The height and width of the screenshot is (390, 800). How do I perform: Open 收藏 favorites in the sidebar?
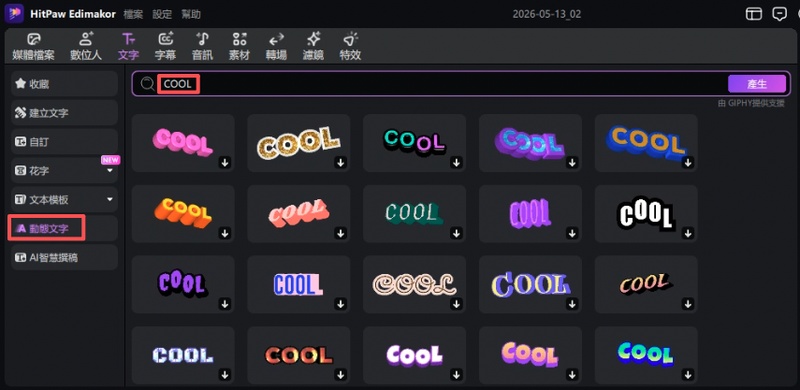[x=64, y=84]
